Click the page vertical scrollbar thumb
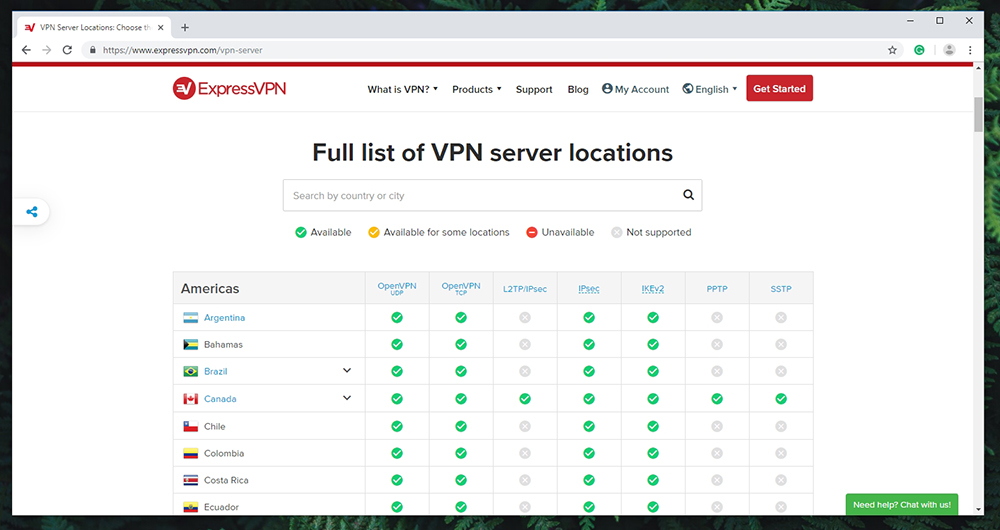The width and height of the screenshot is (1000, 530). click(x=978, y=115)
